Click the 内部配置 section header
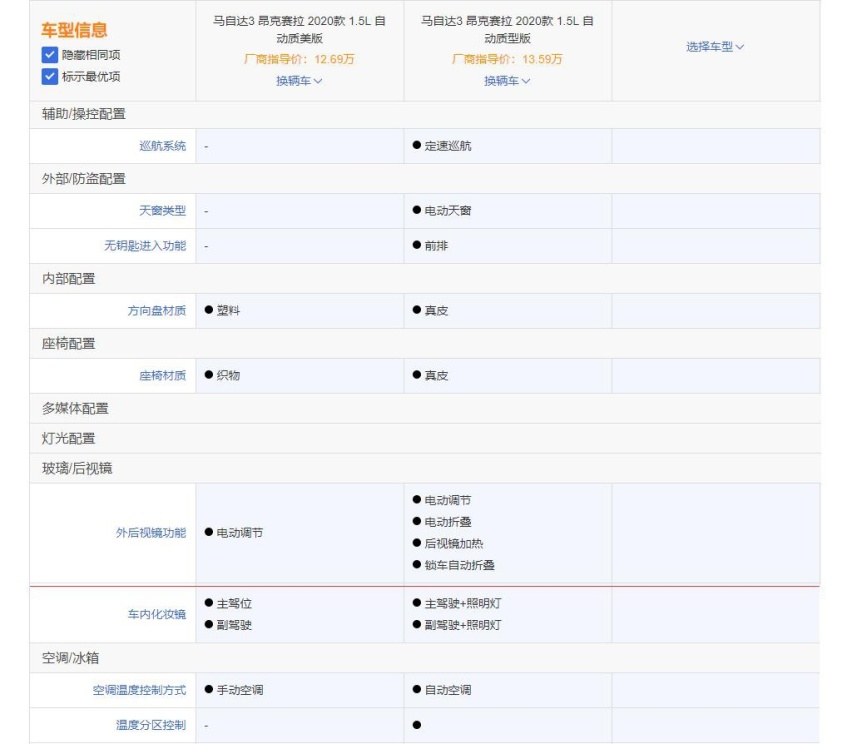This screenshot has width=852, height=744. [x=68, y=279]
